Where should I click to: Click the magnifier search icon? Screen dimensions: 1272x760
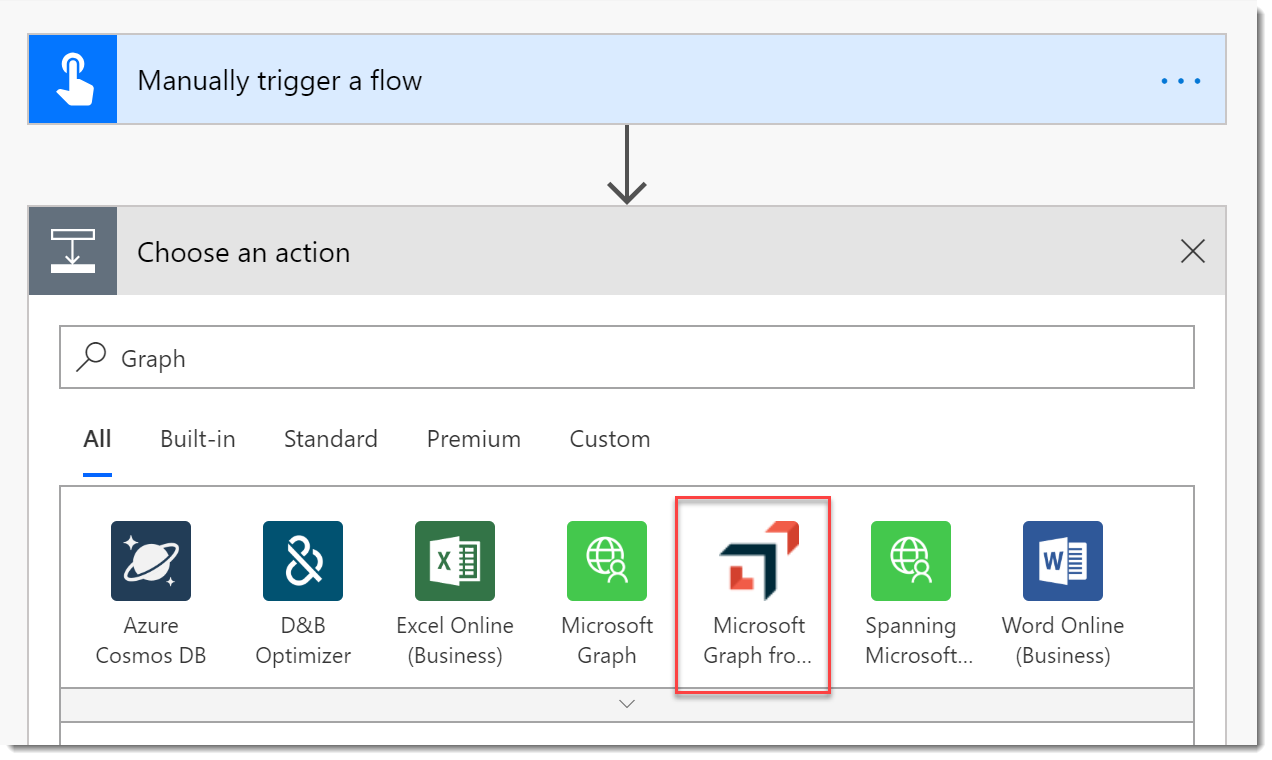click(92, 357)
